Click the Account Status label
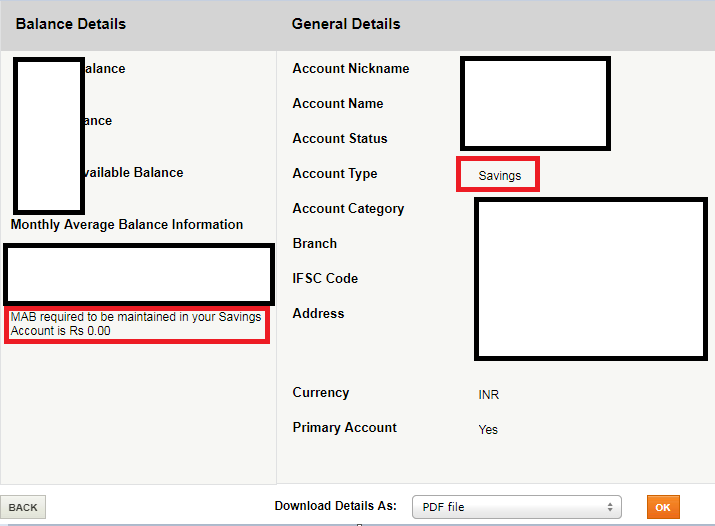Screen dimensions: 715x526 click(x=340, y=139)
